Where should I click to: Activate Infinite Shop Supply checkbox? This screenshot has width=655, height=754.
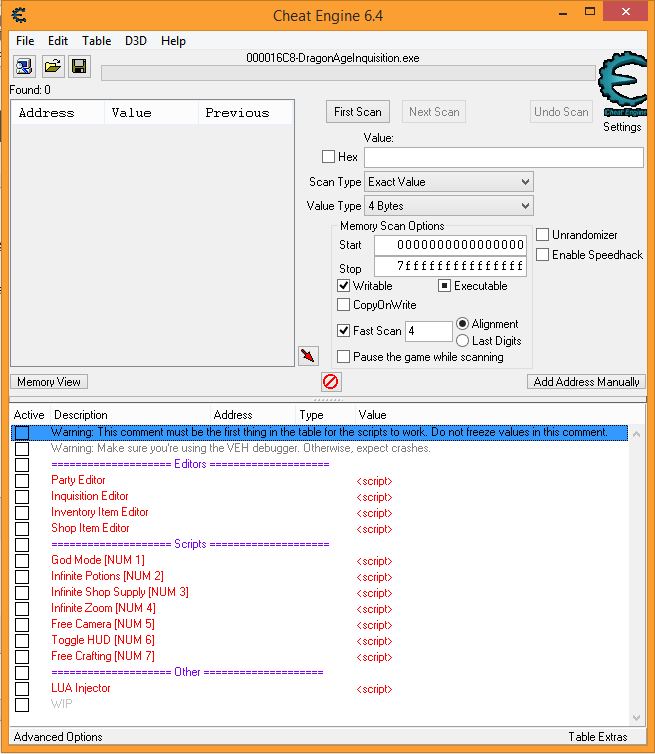click(22, 592)
